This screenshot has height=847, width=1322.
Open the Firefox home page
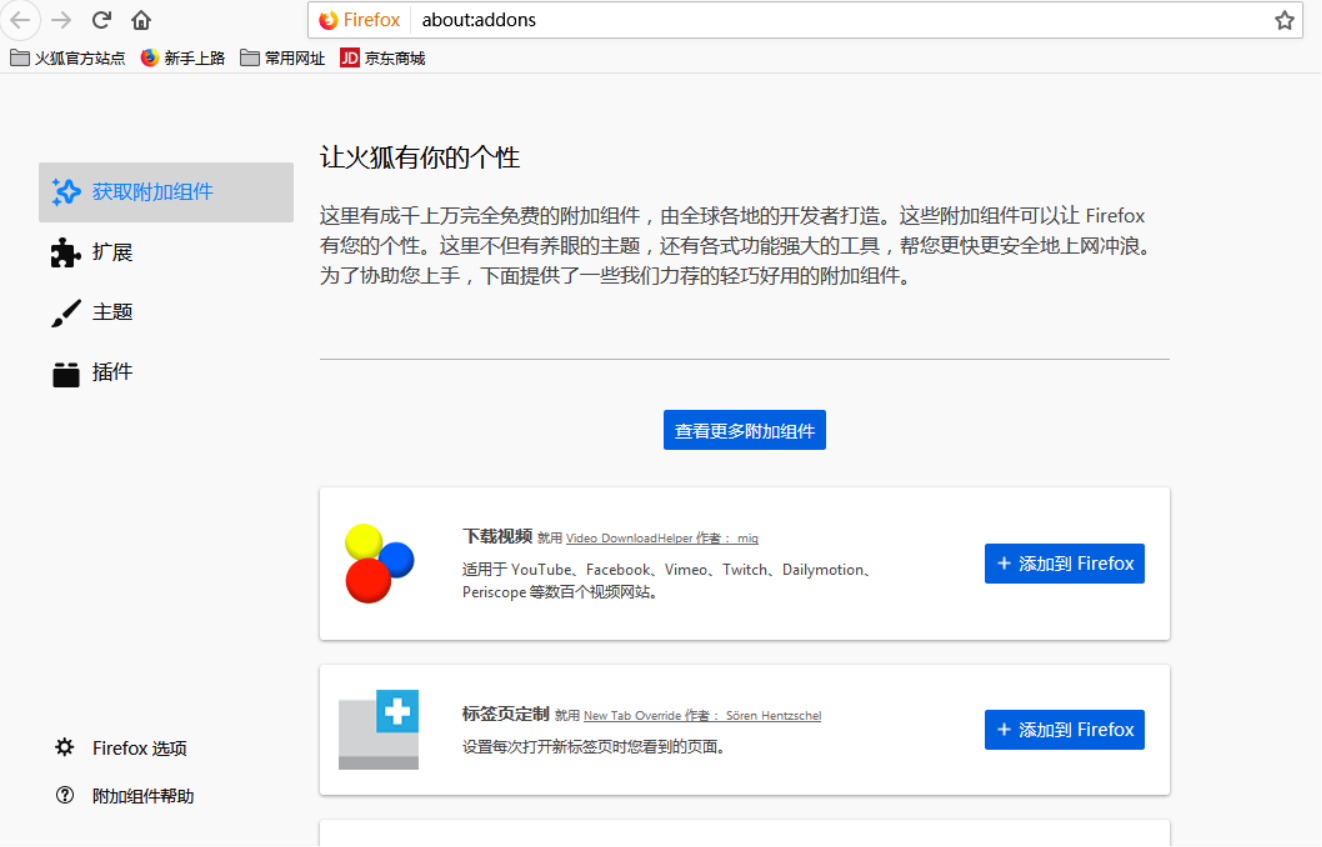(x=141, y=20)
